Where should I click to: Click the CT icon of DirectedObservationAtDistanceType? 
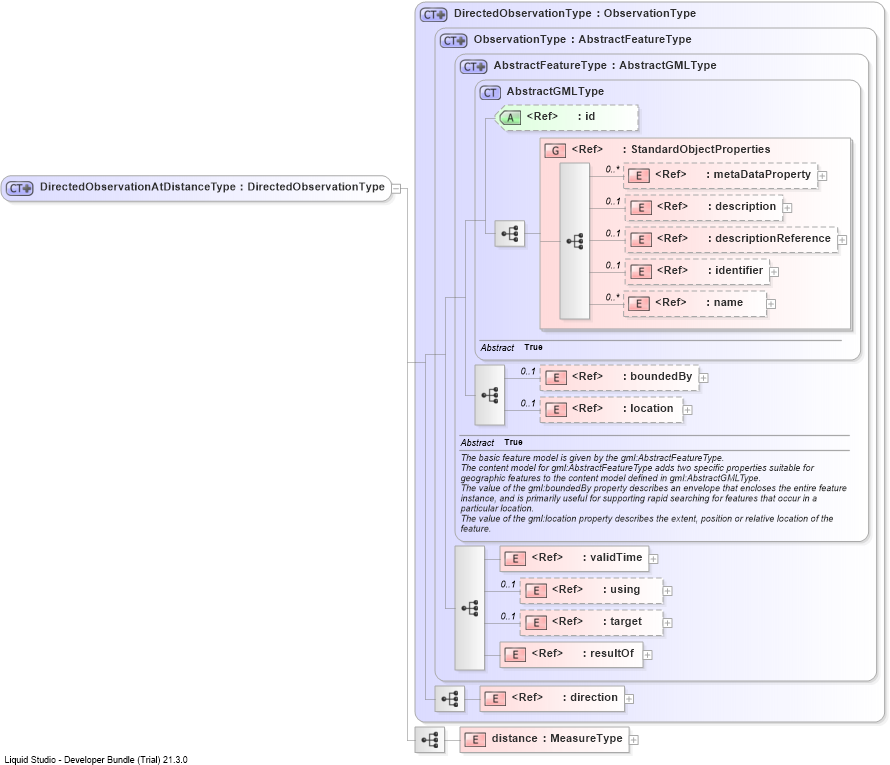pos(20,188)
